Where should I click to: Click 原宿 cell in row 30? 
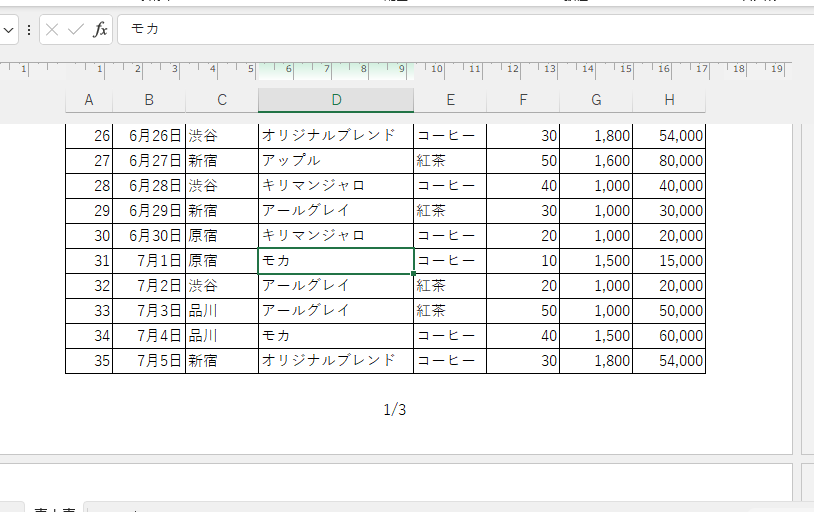point(222,236)
